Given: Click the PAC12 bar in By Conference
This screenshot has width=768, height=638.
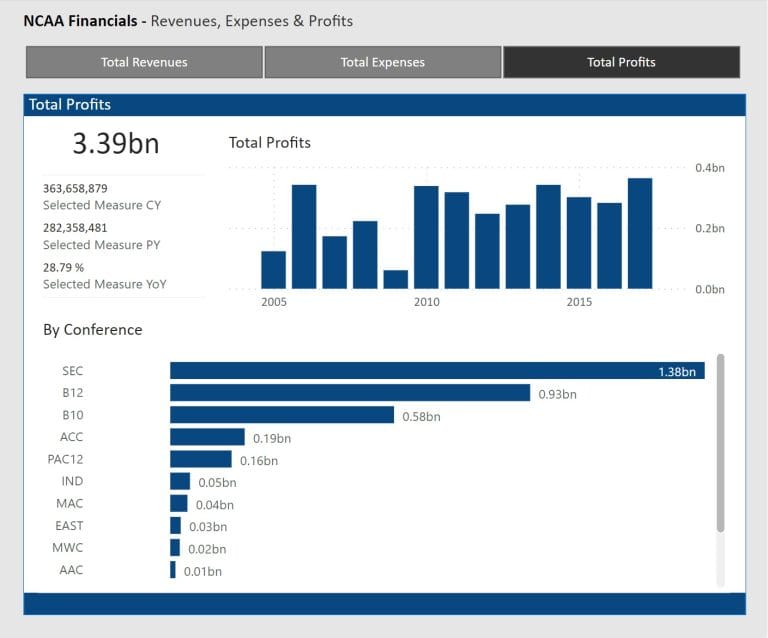Looking at the screenshot, I should [x=201, y=460].
